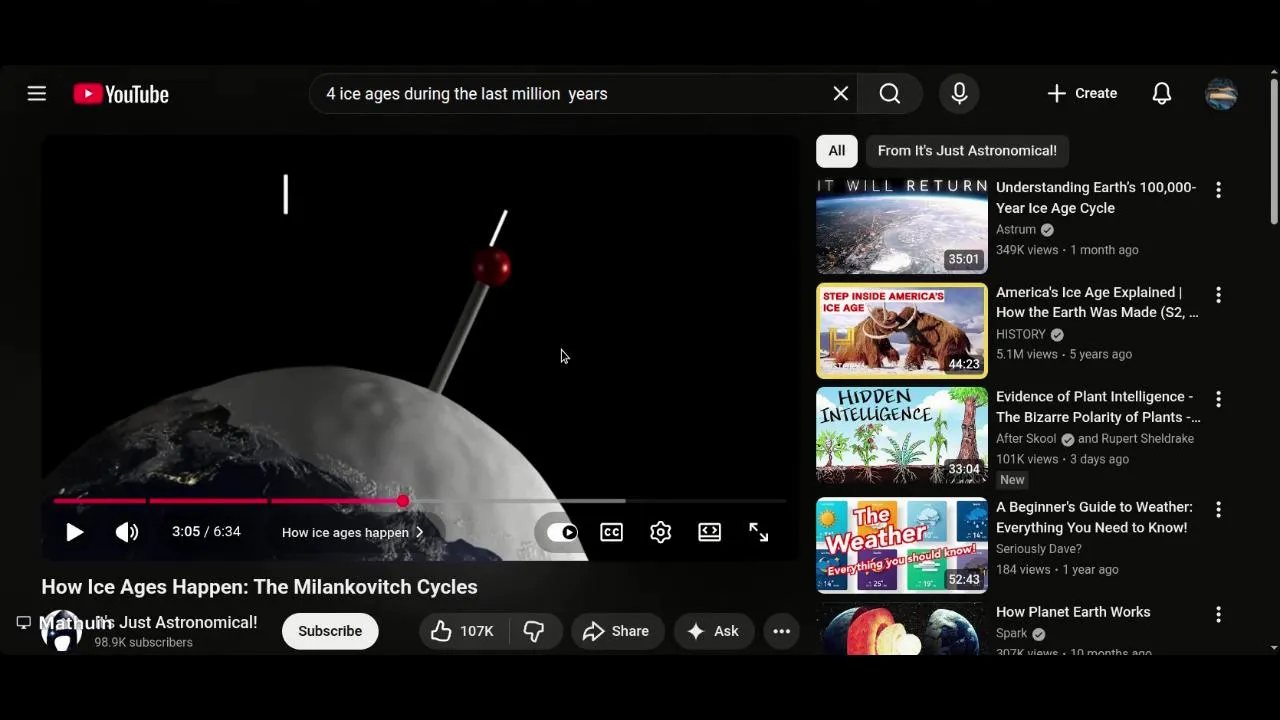Open 'Understanding Earth's 100,000-Year Ice Age Cycle'
Screen dimensions: 1280x720
1096,198
